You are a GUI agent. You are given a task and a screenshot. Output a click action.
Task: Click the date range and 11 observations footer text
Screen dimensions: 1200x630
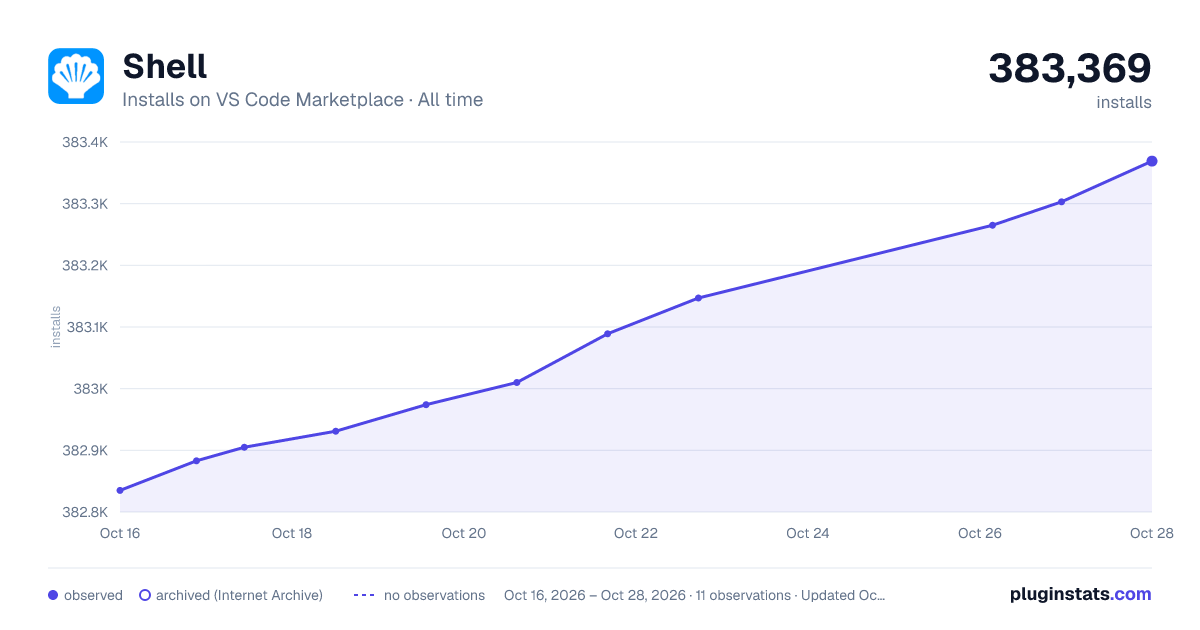[x=695, y=595]
